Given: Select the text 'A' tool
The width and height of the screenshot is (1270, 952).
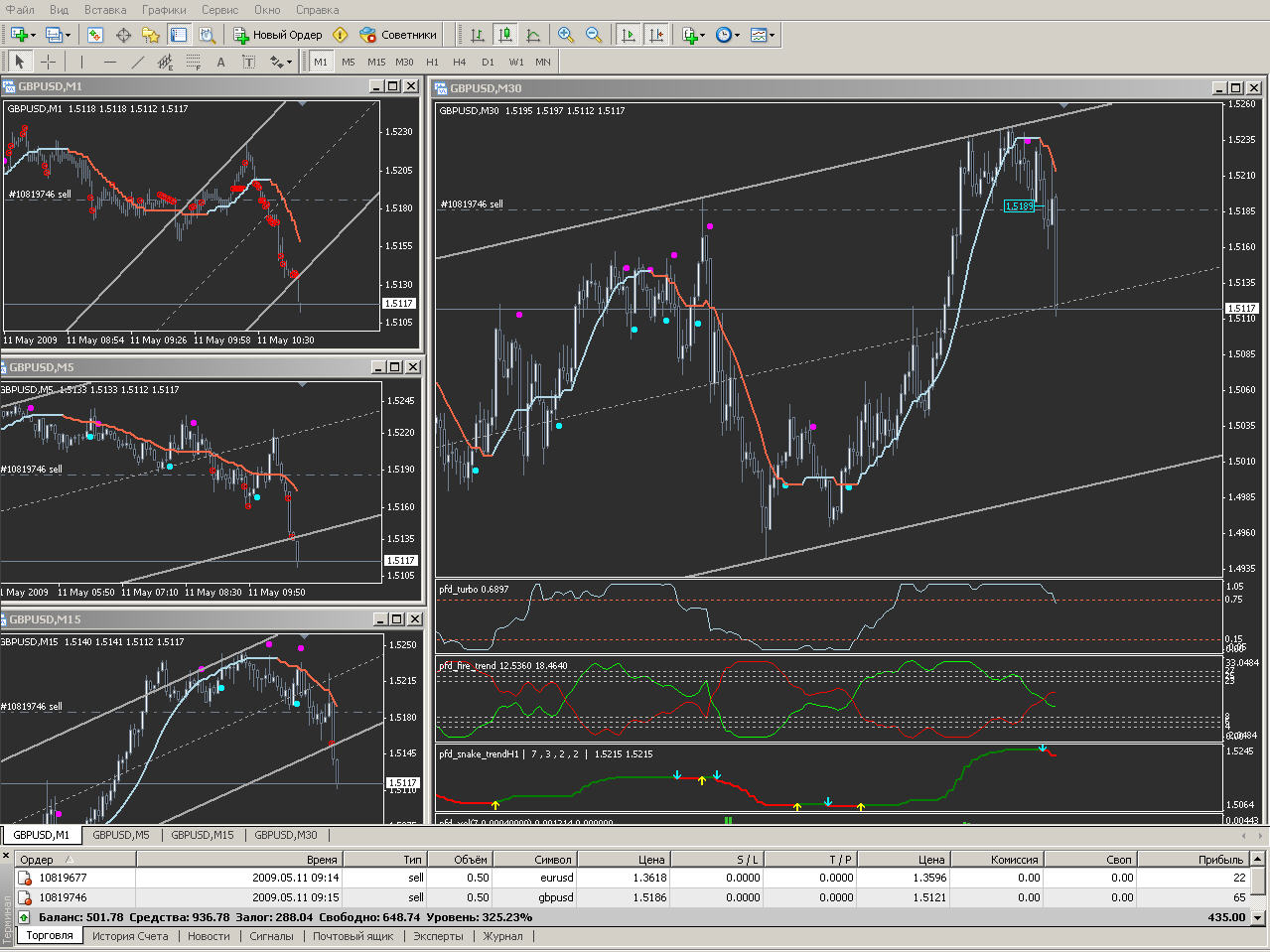Looking at the screenshot, I should (220, 62).
